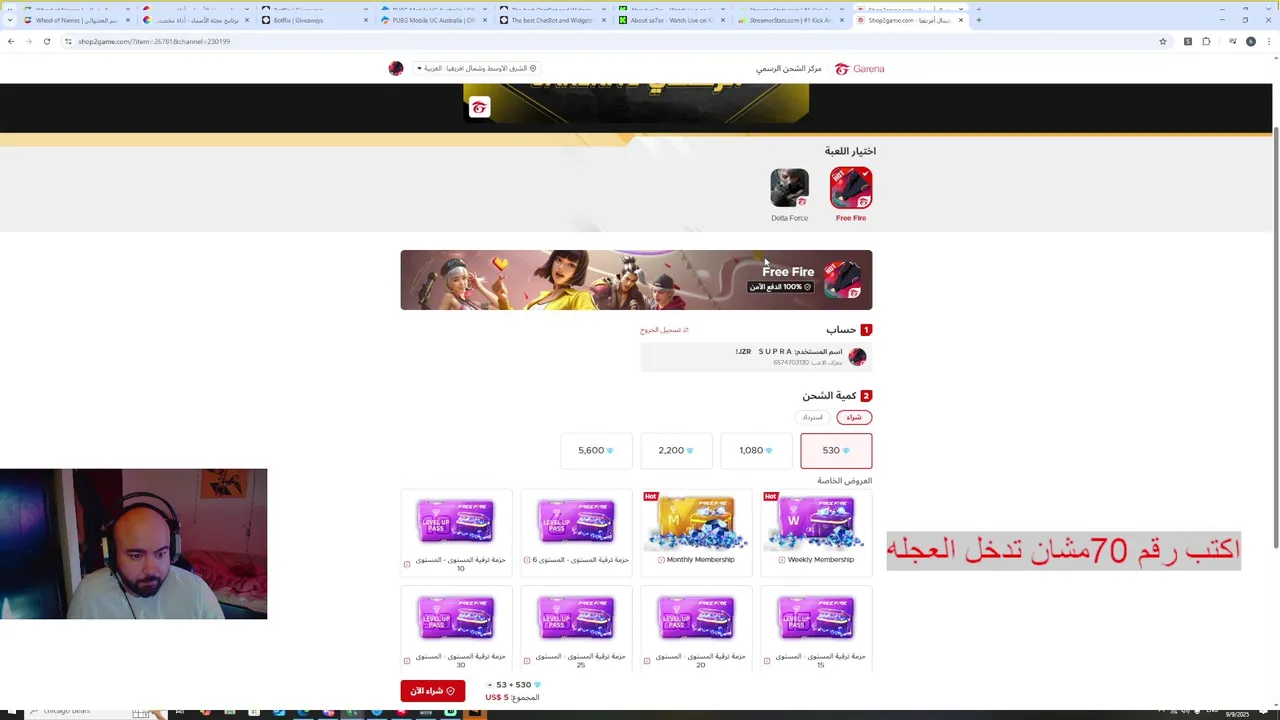Select the 1,080 diamonds option
This screenshot has width=1280, height=720.
pyautogui.click(x=756, y=451)
